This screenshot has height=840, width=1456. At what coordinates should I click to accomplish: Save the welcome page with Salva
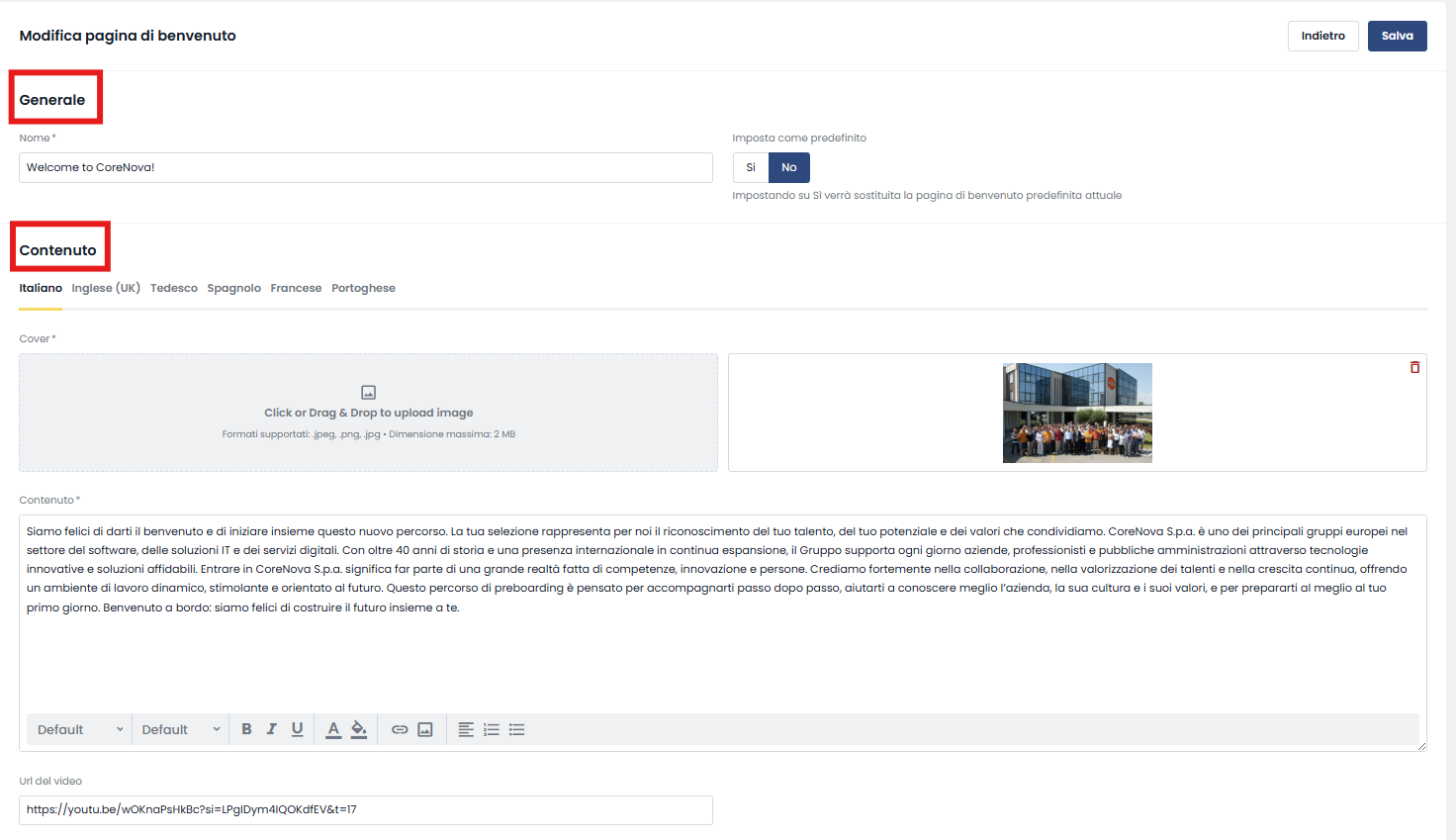point(1398,36)
